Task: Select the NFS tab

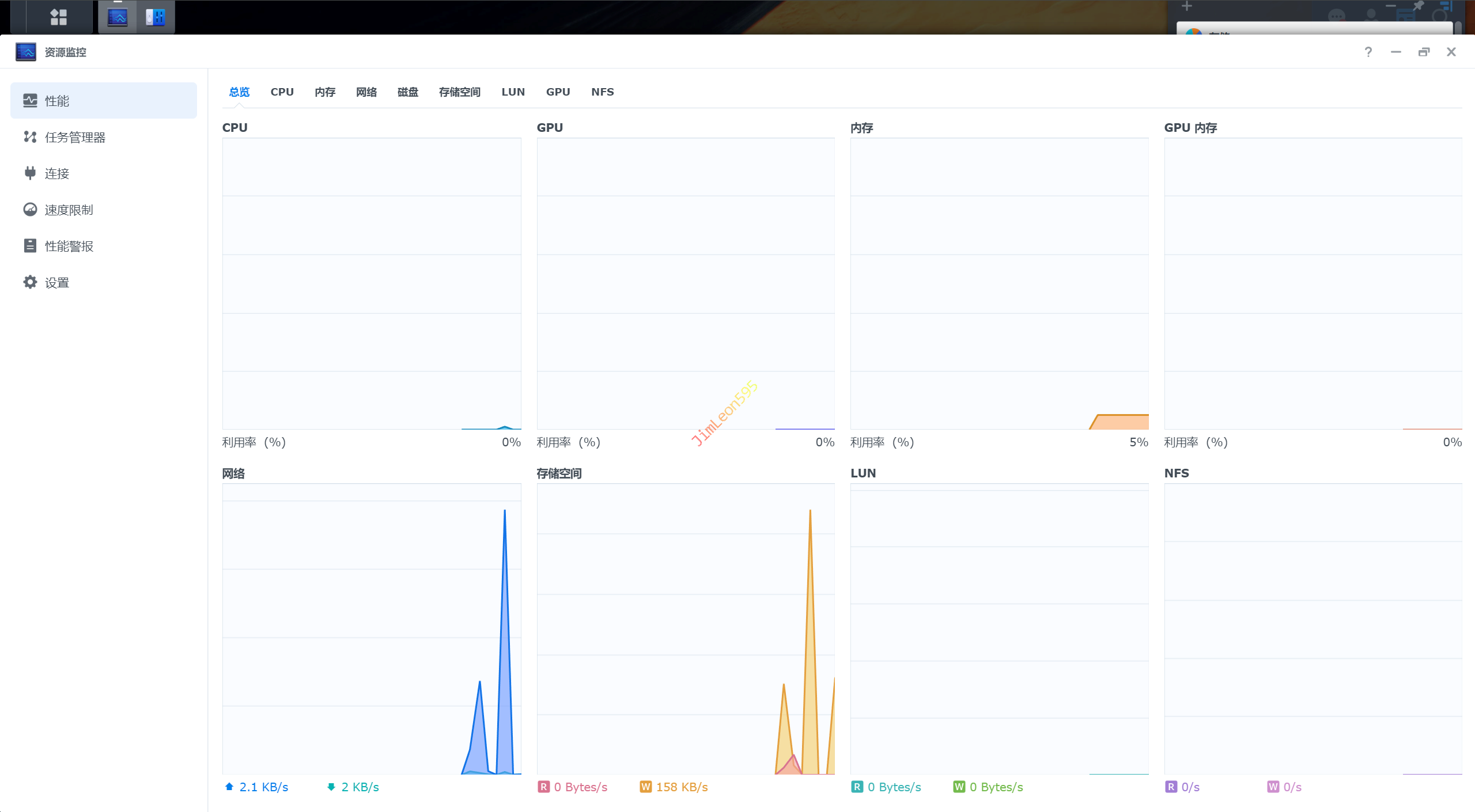Action: (602, 92)
